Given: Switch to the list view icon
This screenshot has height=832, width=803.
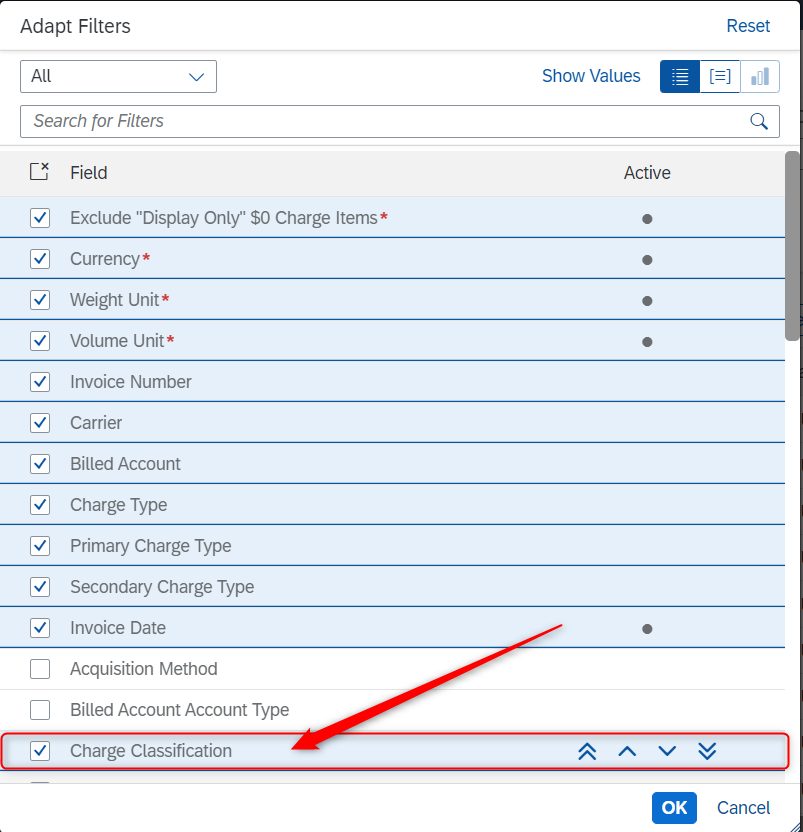Looking at the screenshot, I should tap(679, 76).
